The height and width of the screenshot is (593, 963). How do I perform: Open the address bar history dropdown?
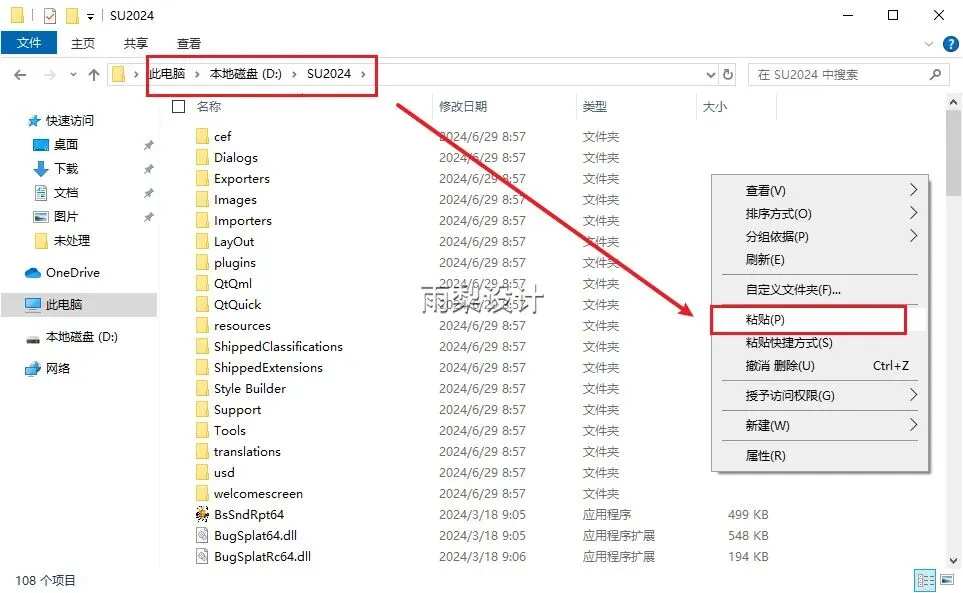click(x=711, y=75)
